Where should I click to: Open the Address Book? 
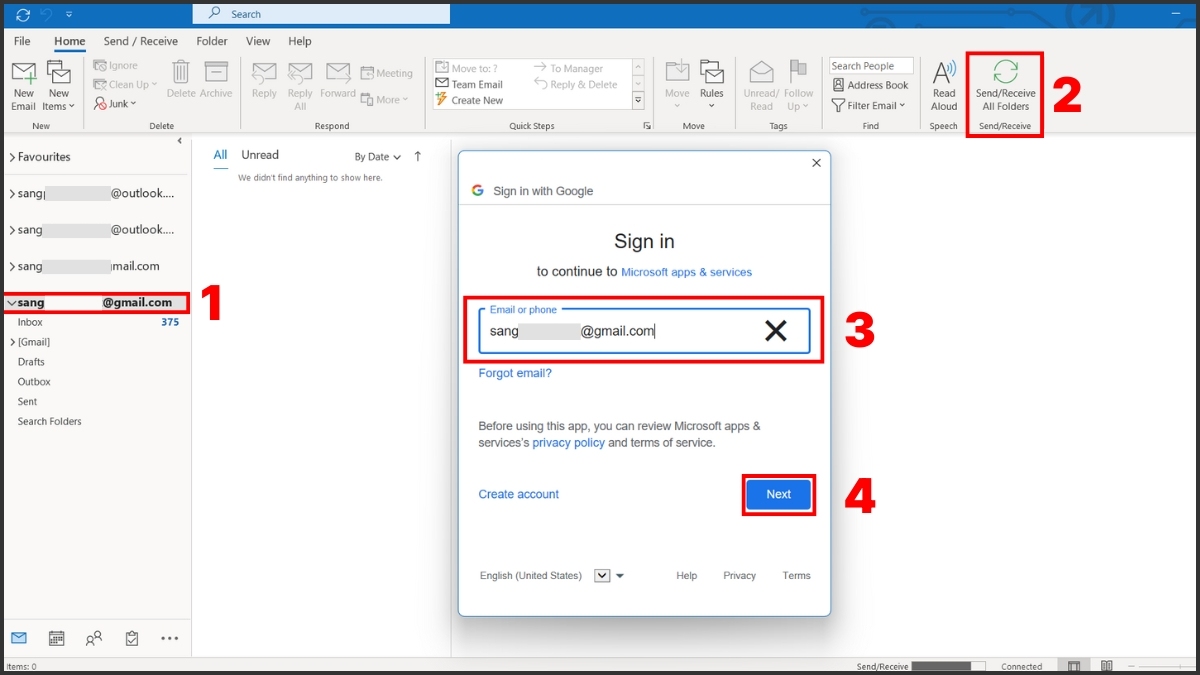point(870,85)
